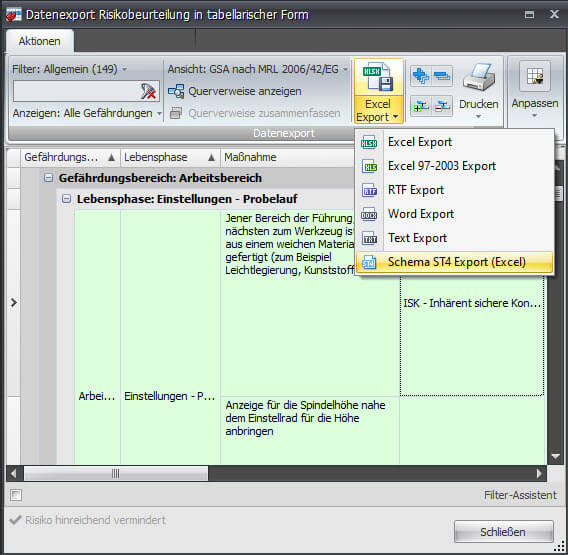568x555 pixels.
Task: Open the Excel Export split-button dropdown arrow
Action: [396, 117]
